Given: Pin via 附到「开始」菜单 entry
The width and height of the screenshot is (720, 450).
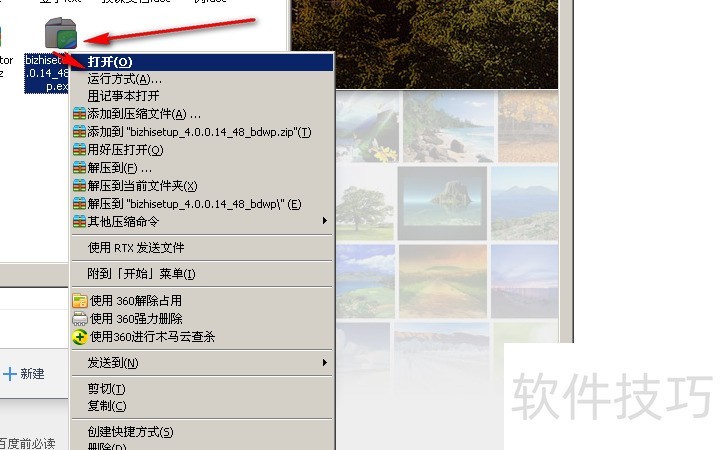Looking at the screenshot, I should 141,274.
